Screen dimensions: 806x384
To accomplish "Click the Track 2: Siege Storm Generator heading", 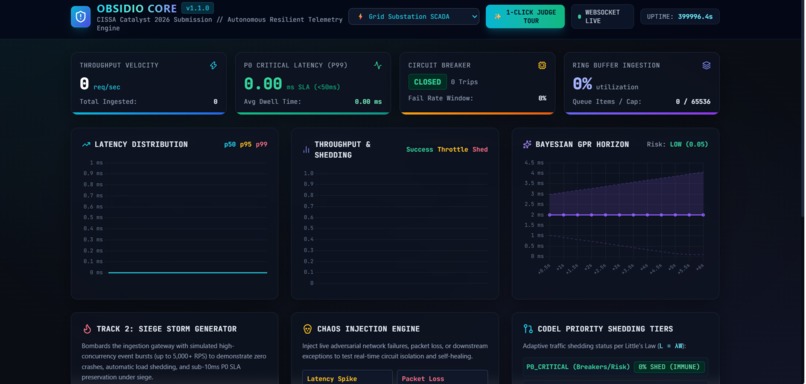I will click(167, 329).
